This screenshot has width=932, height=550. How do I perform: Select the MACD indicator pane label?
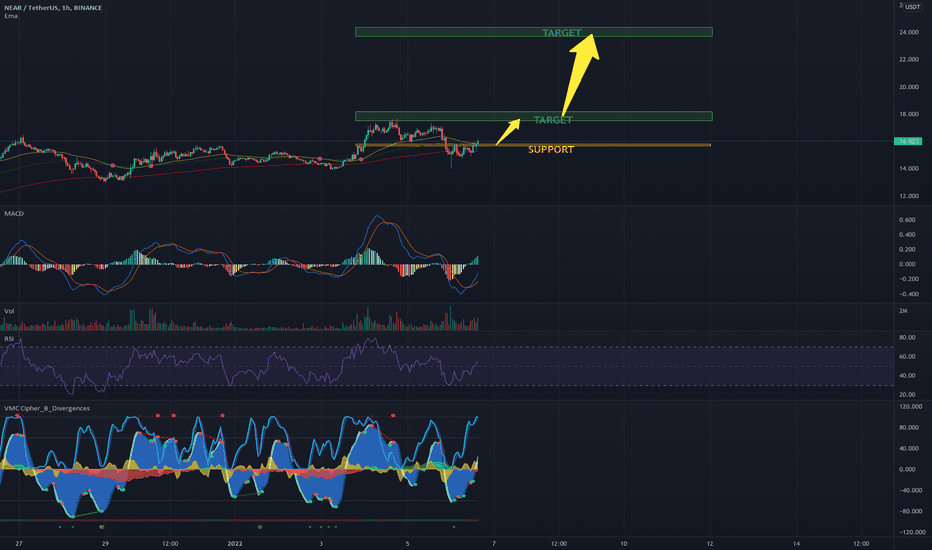pos(14,213)
